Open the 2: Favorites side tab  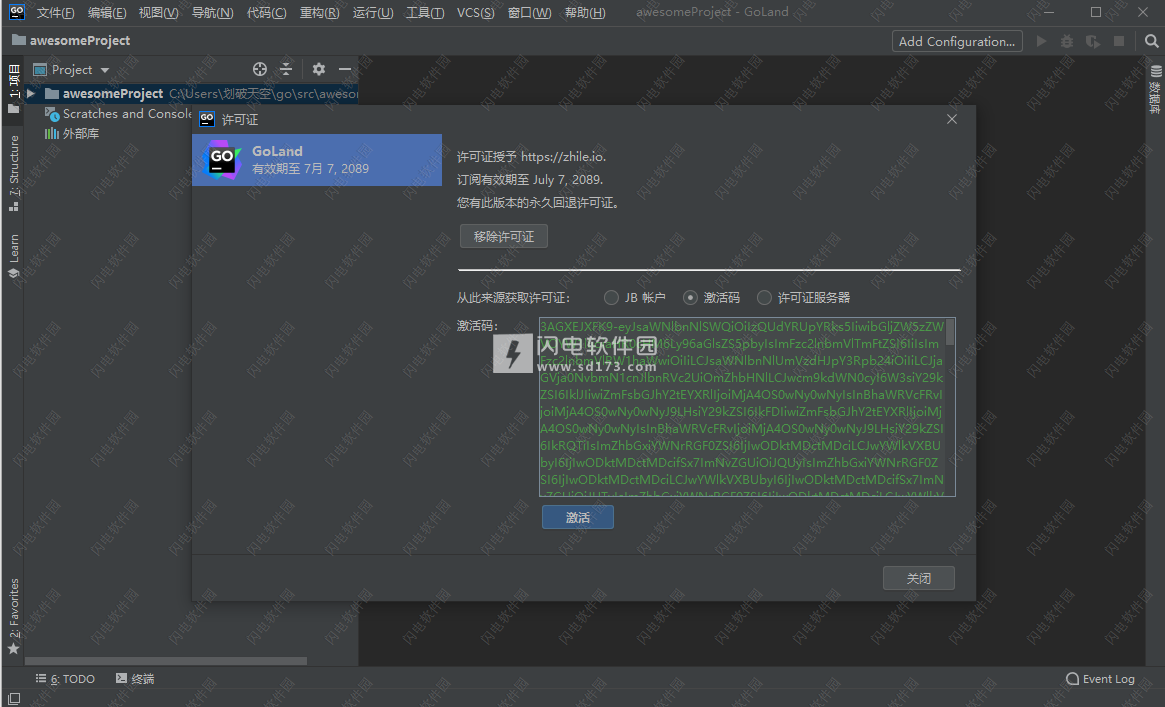pos(13,616)
